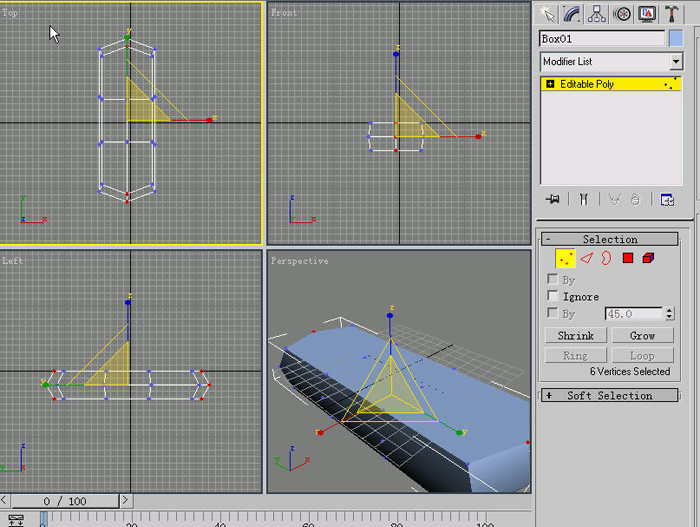This screenshot has height=527, width=700.
Task: Click the Front viewport label
Action: tap(283, 13)
